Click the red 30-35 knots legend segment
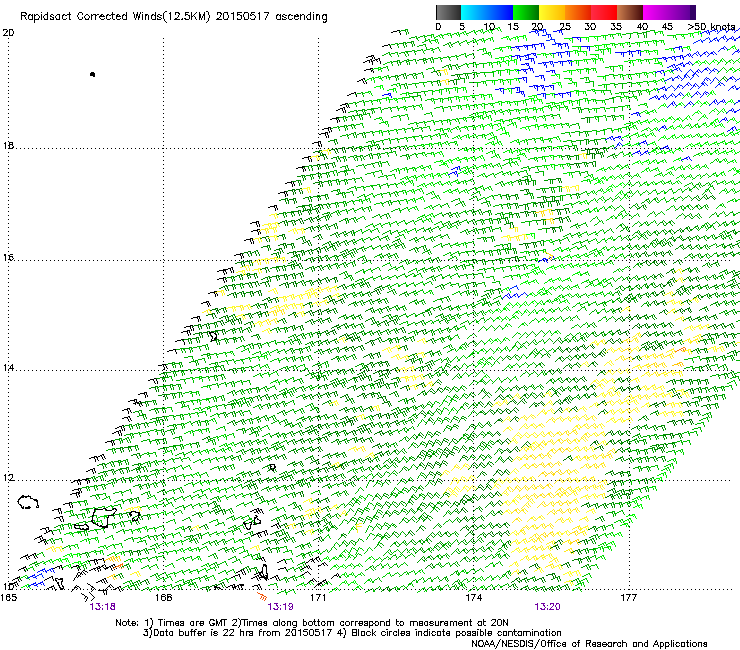This screenshot has width=740, height=650. click(604, 12)
